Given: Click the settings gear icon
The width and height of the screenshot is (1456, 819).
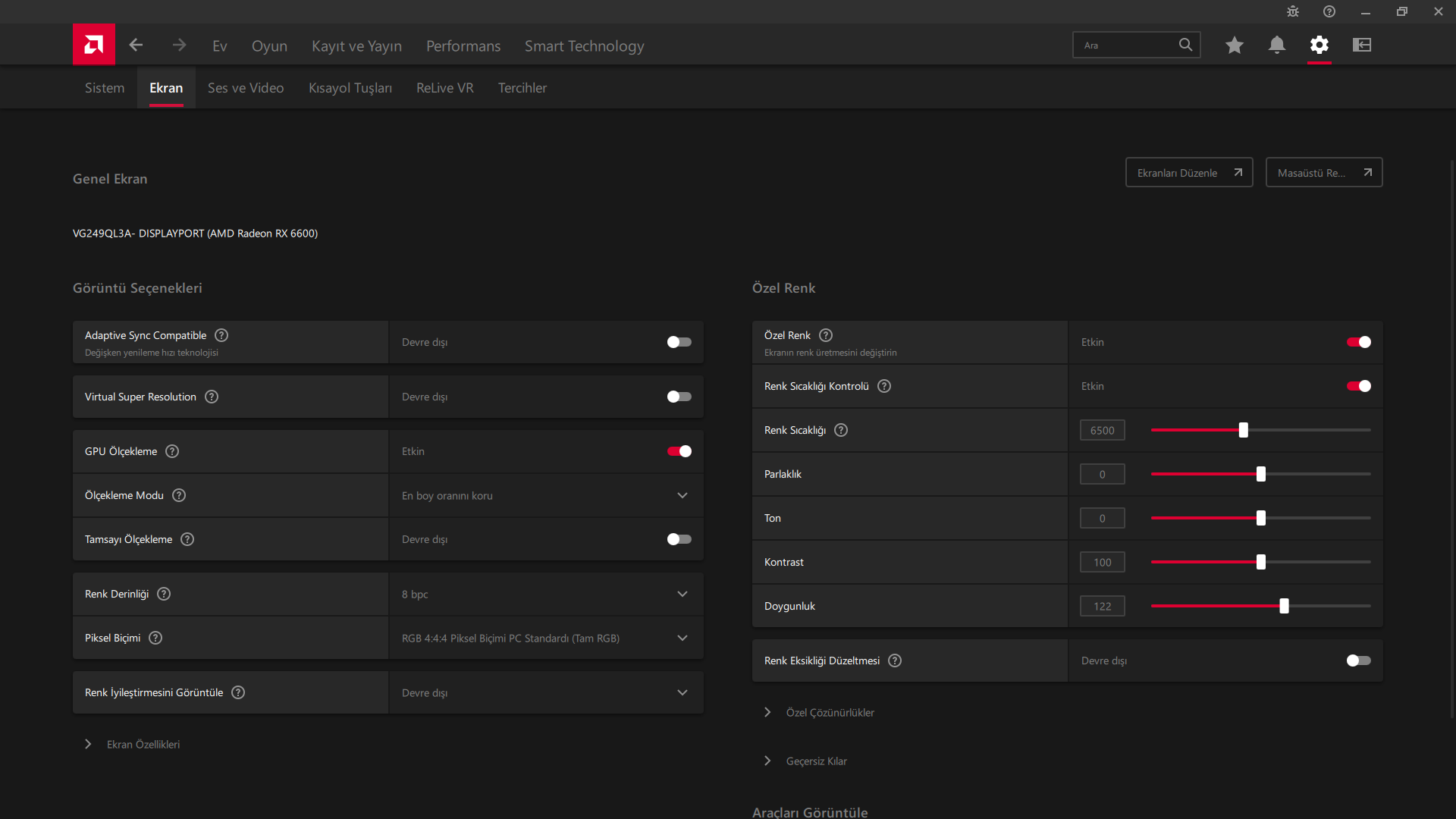Looking at the screenshot, I should (x=1319, y=45).
